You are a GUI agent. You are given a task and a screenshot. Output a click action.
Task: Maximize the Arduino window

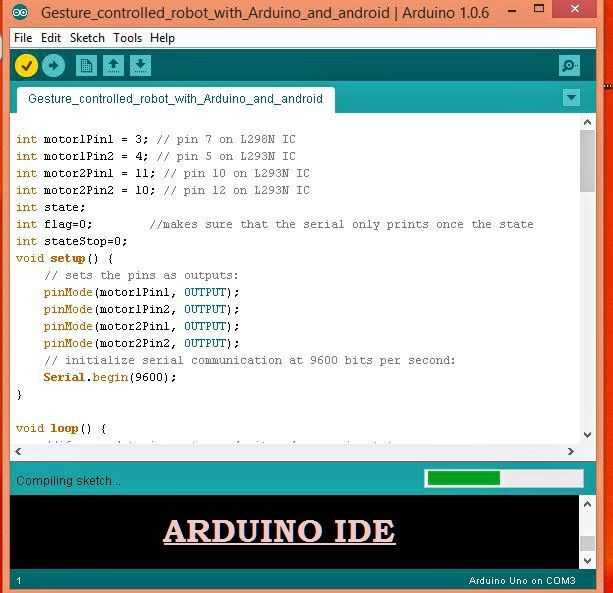click(539, 9)
